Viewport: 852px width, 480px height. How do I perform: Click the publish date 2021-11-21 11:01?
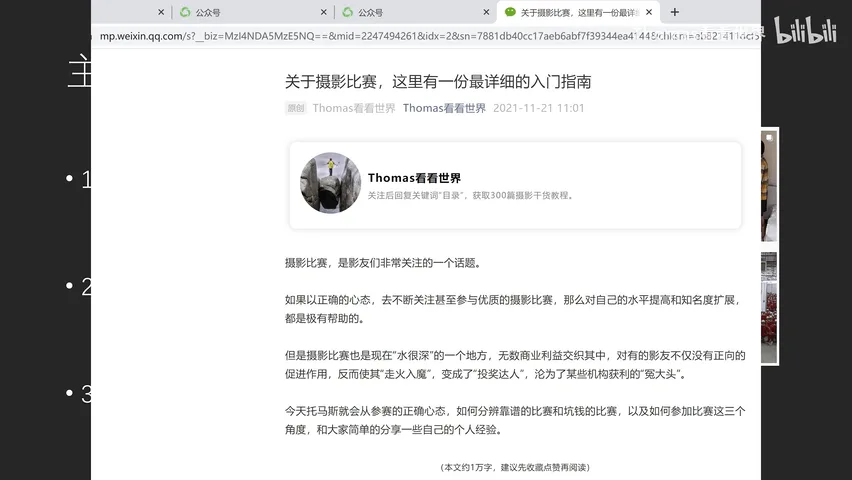538,108
